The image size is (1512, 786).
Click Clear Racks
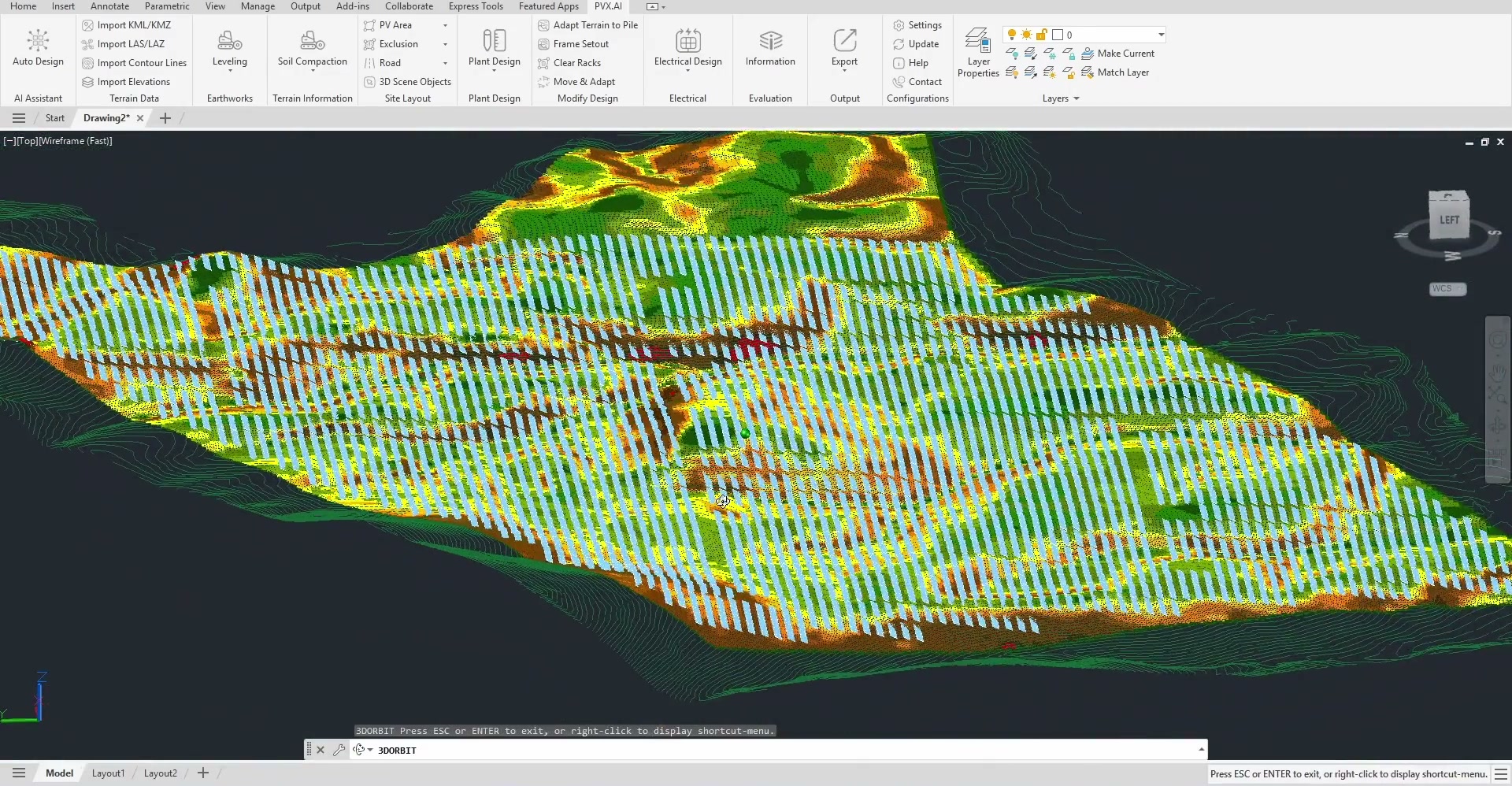pos(569,63)
